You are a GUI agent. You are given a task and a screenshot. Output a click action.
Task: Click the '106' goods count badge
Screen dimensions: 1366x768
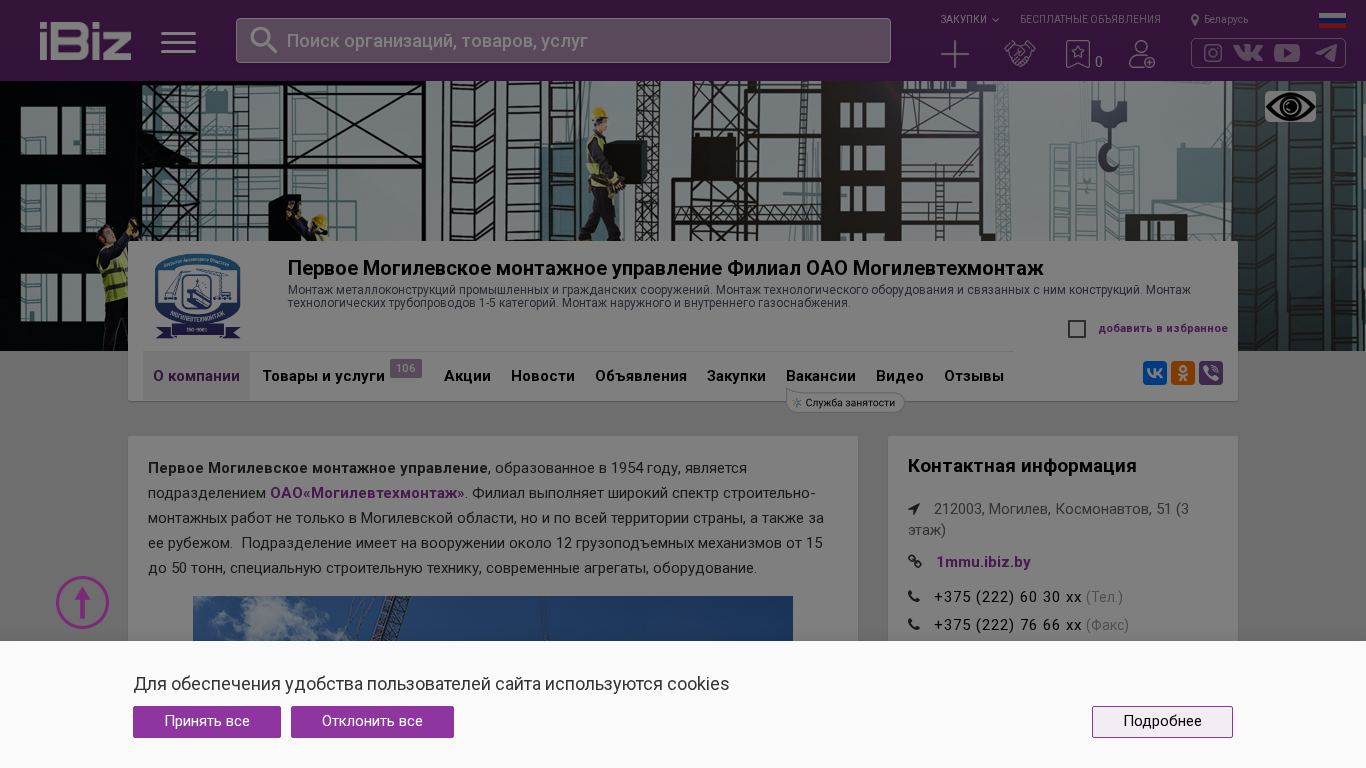(406, 369)
